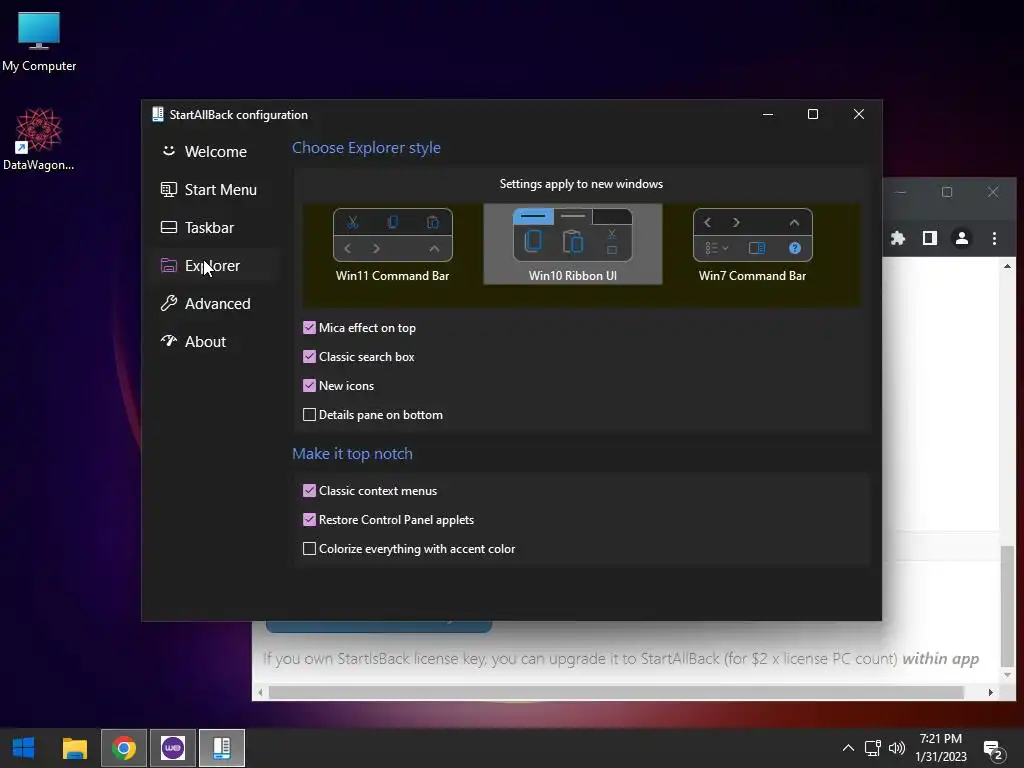The height and width of the screenshot is (768, 1024).
Task: Open the Welcome section in StartAllBack sidebar
Action: click(215, 152)
